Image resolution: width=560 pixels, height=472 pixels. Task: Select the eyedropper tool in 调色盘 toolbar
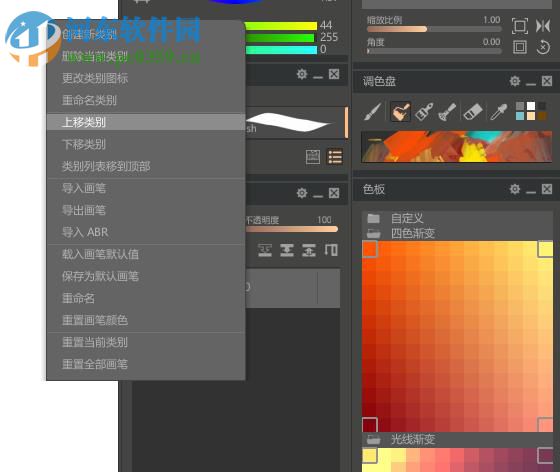[x=499, y=111]
